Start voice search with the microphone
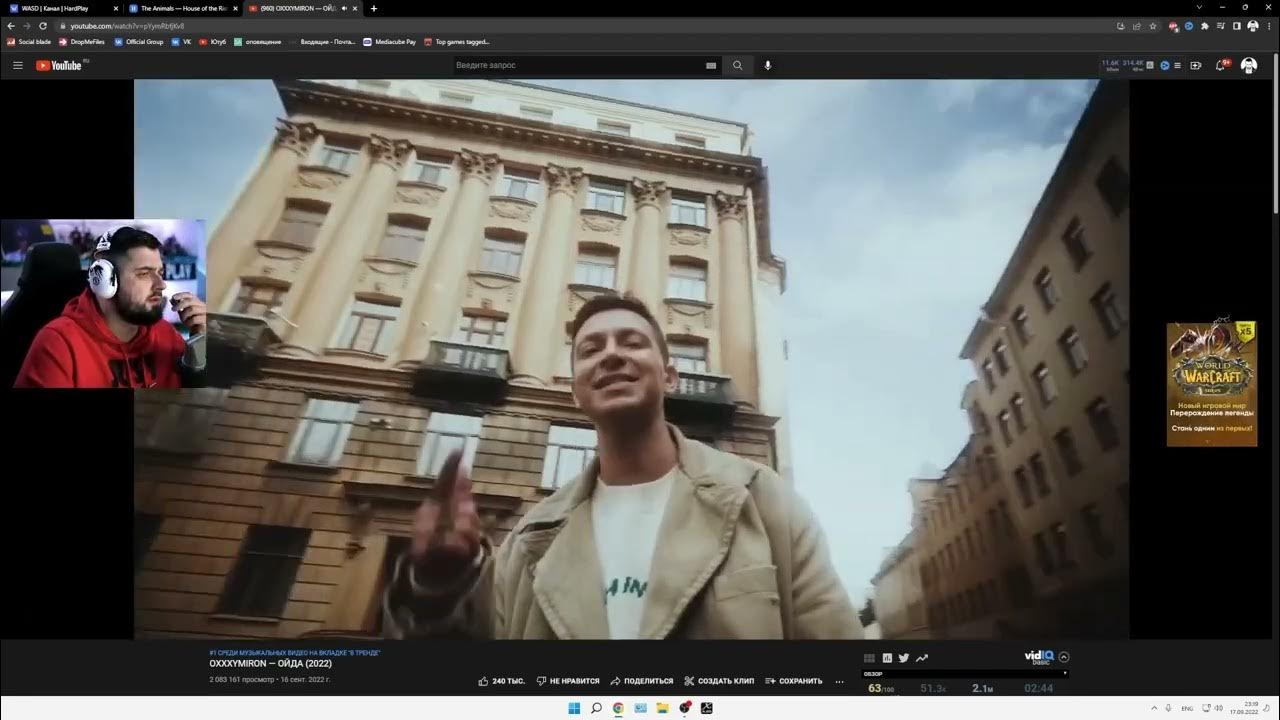This screenshot has width=1280, height=720. tap(768, 65)
